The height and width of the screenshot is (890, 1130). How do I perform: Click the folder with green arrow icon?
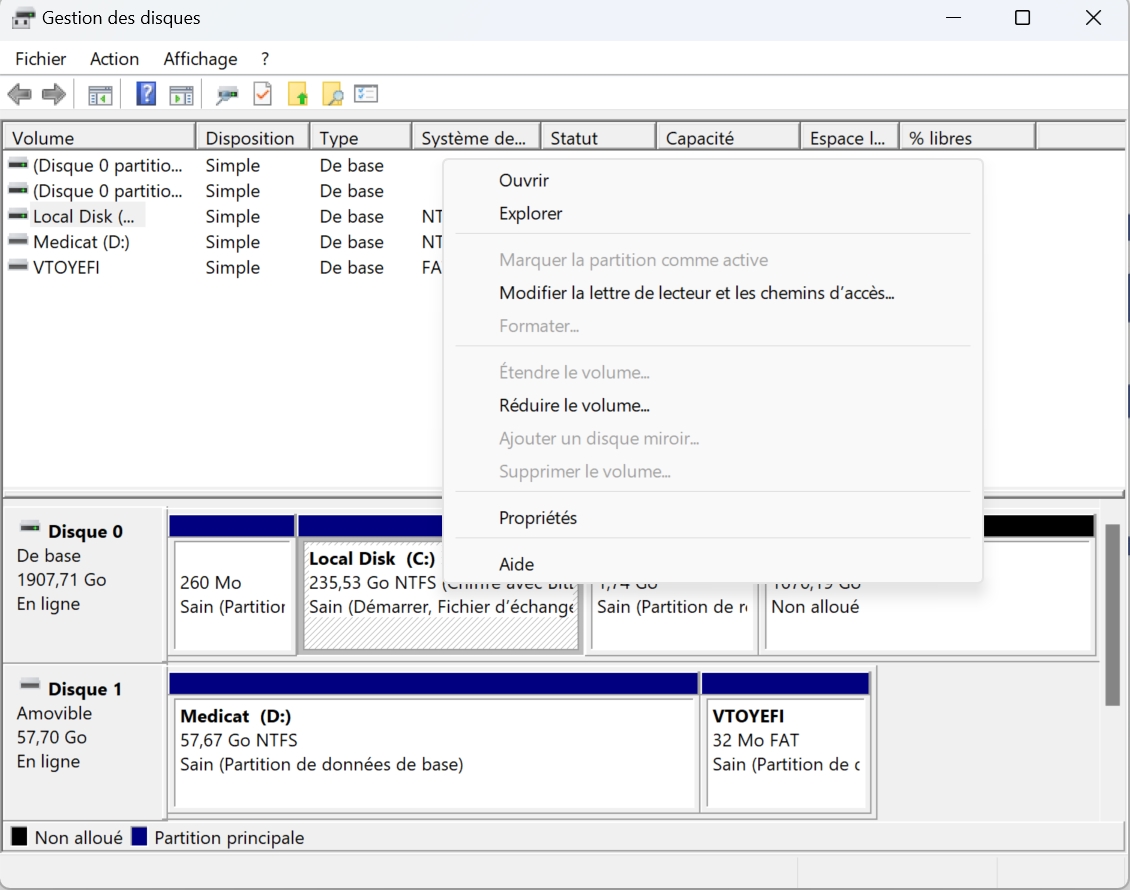click(298, 95)
